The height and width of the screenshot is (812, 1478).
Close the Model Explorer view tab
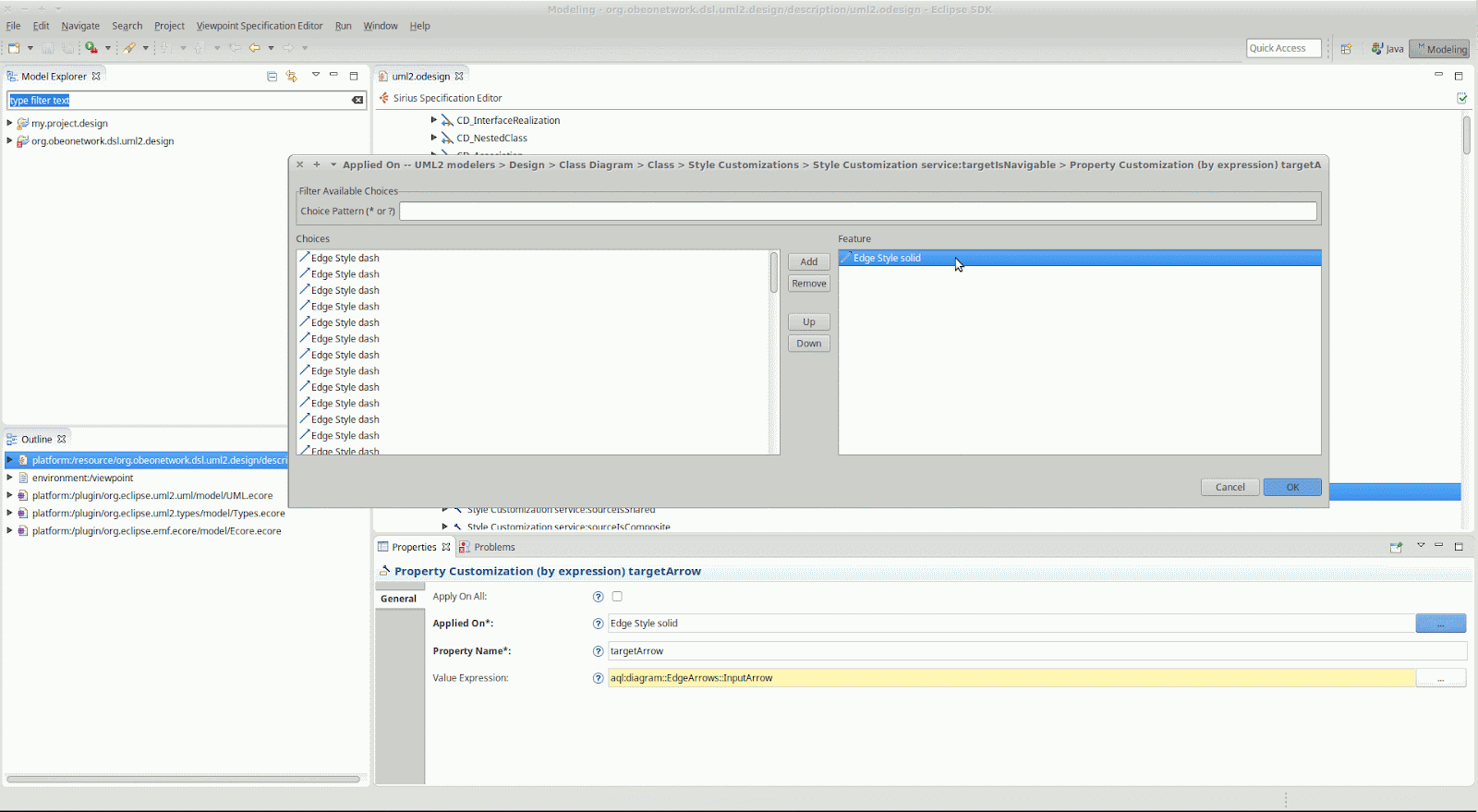(96, 77)
